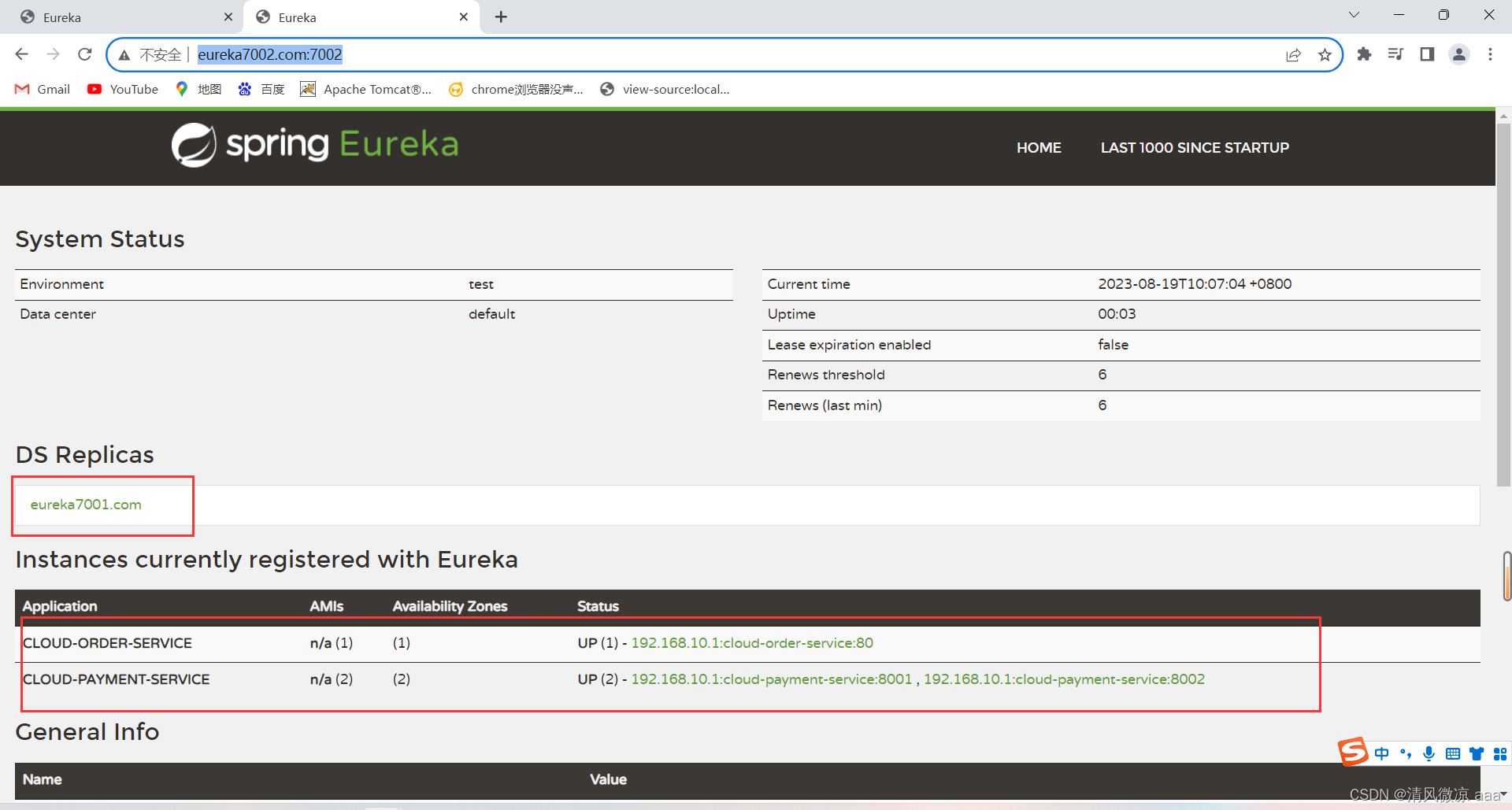
Task: Open the YouTube bookmark
Action: click(123, 89)
